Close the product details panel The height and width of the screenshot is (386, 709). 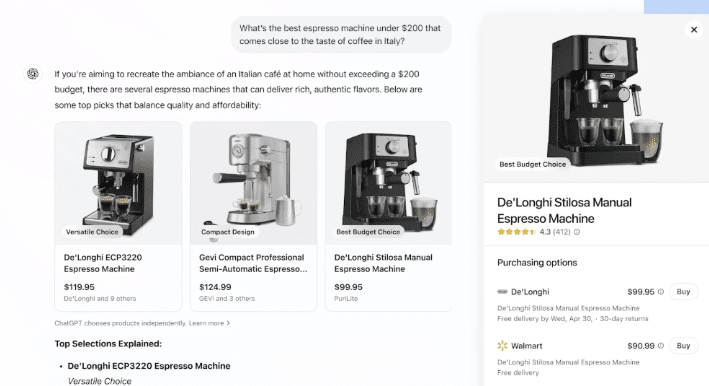(x=694, y=30)
